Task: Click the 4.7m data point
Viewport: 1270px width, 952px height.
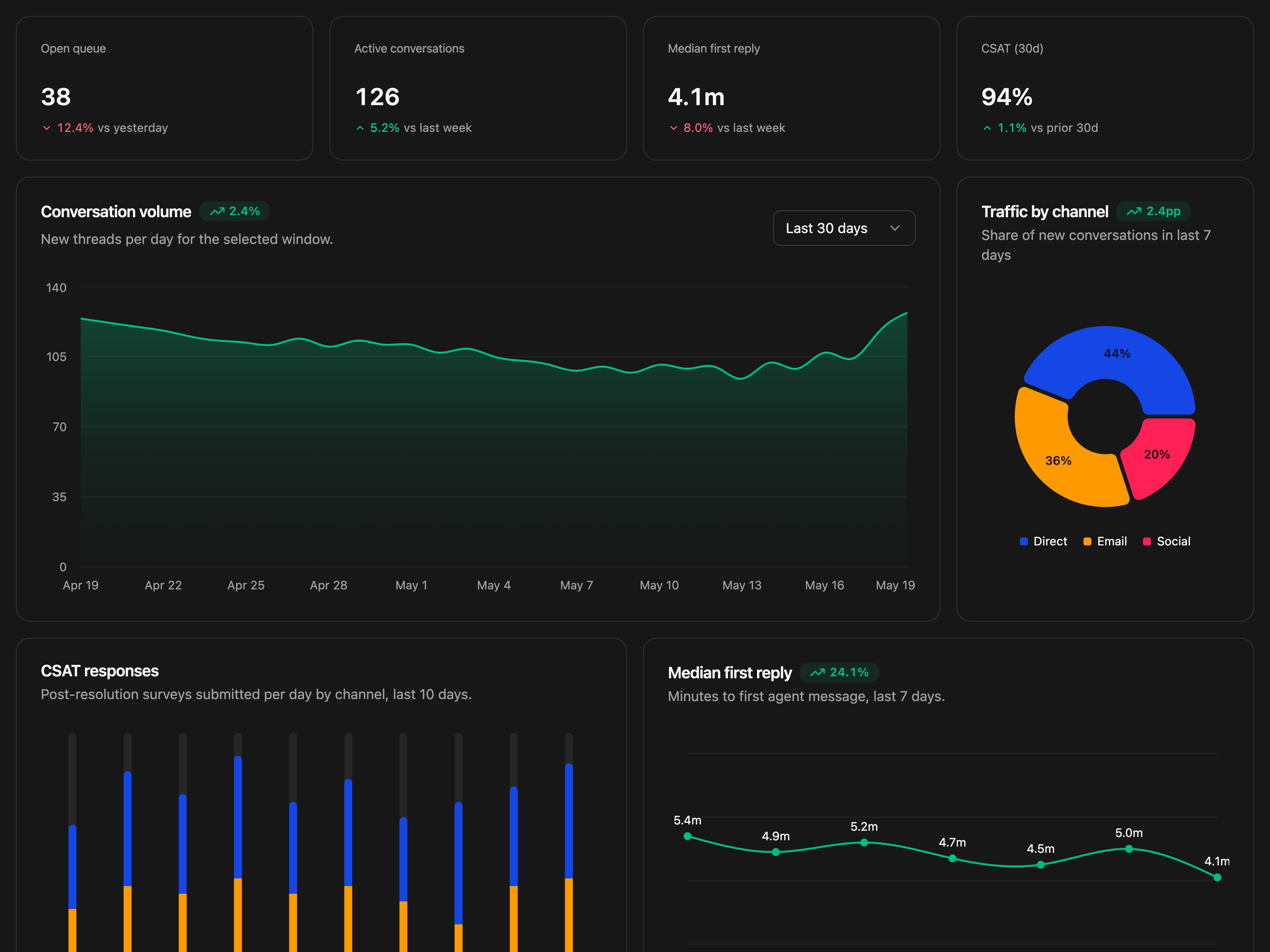Action: point(952,858)
